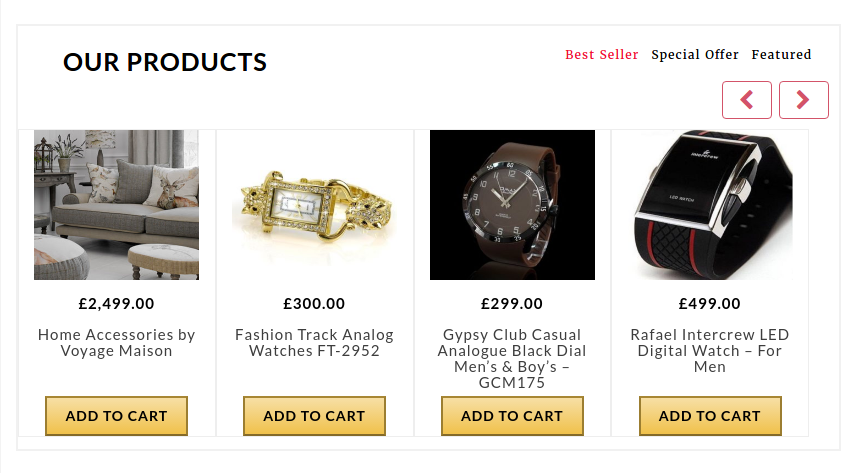Add Fashion Track Analog Watch to cart
Screen dimensions: 862x473
tap(314, 416)
